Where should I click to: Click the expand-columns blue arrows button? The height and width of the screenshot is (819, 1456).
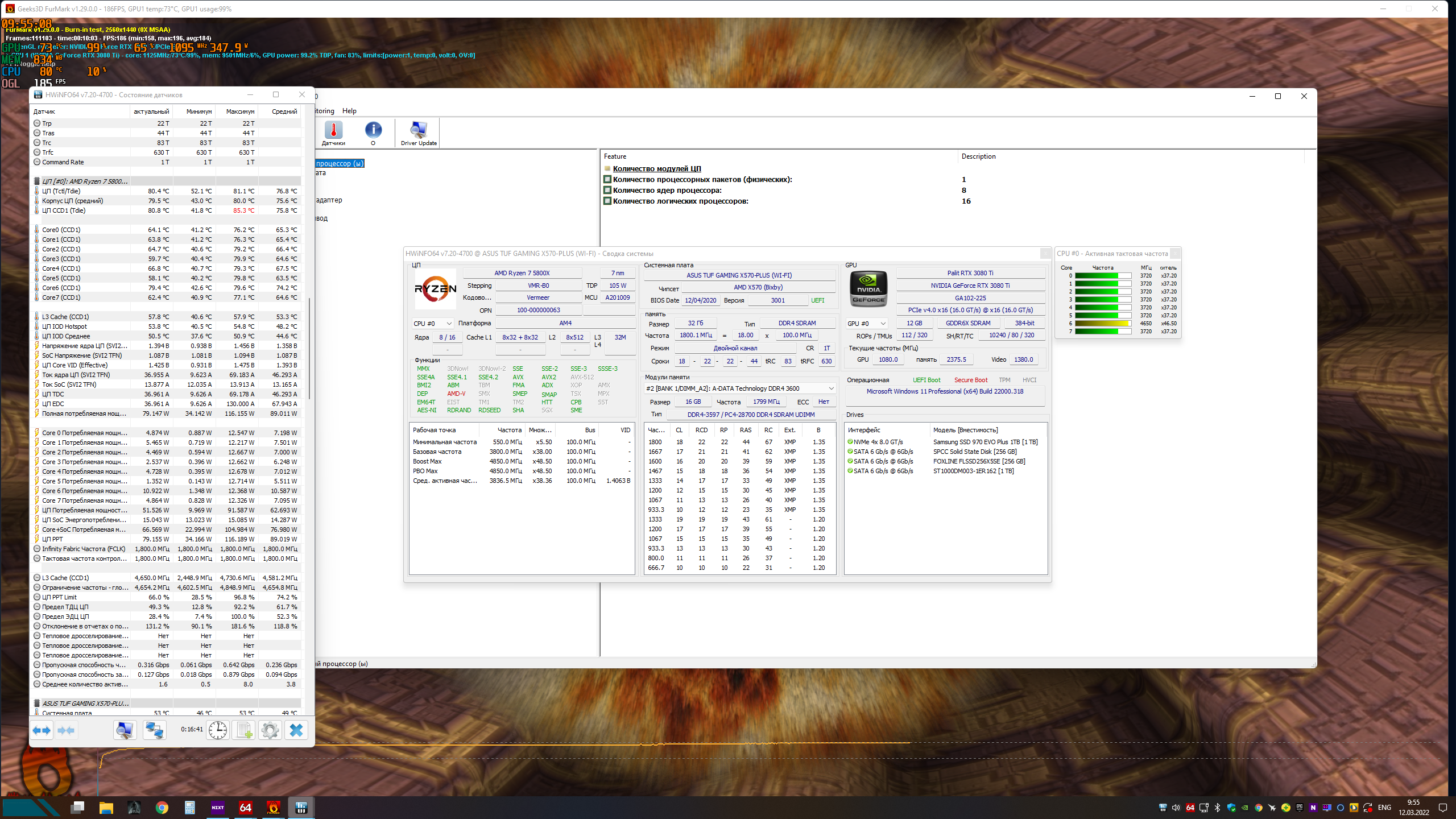pos(42,730)
